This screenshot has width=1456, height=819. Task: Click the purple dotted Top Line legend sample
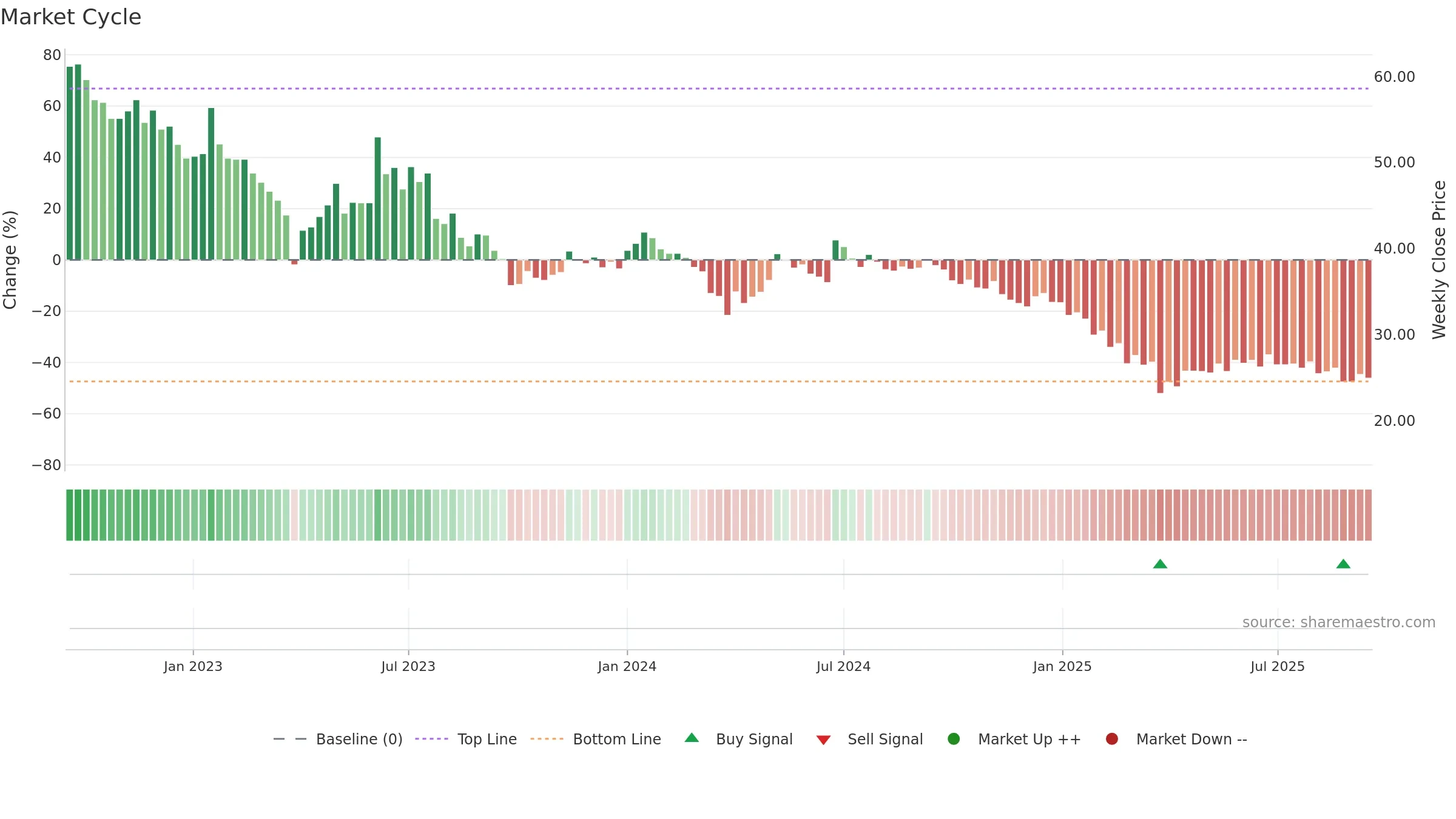point(431,739)
